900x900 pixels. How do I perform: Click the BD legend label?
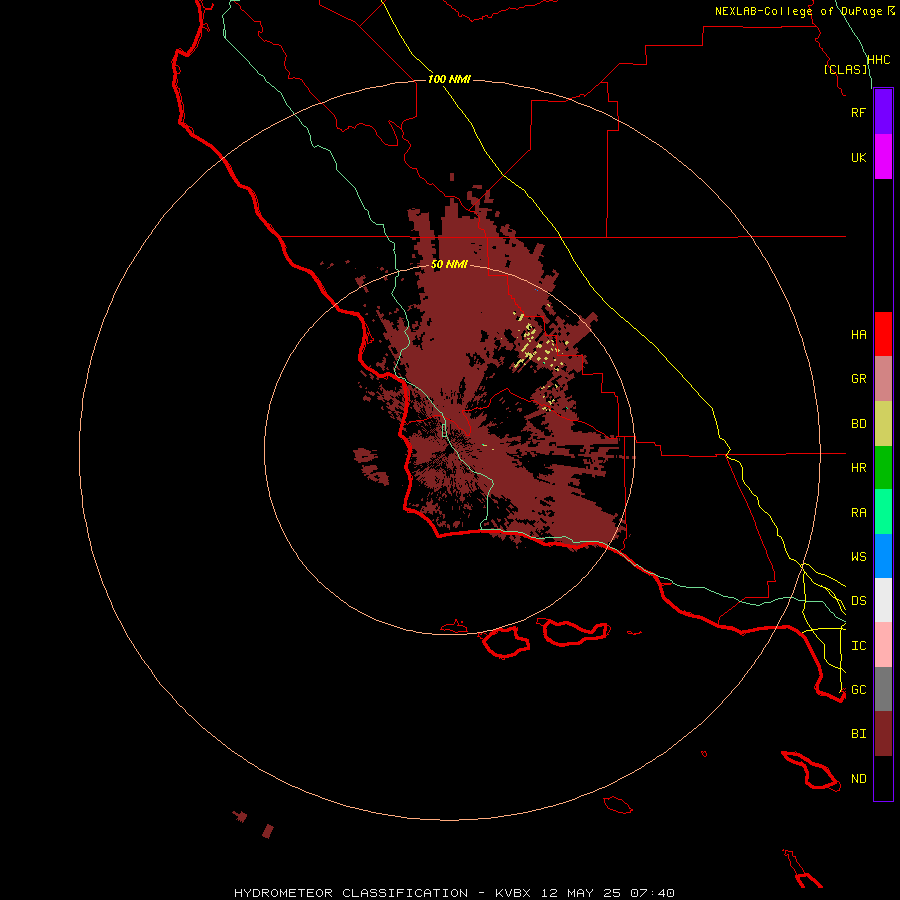click(x=858, y=424)
